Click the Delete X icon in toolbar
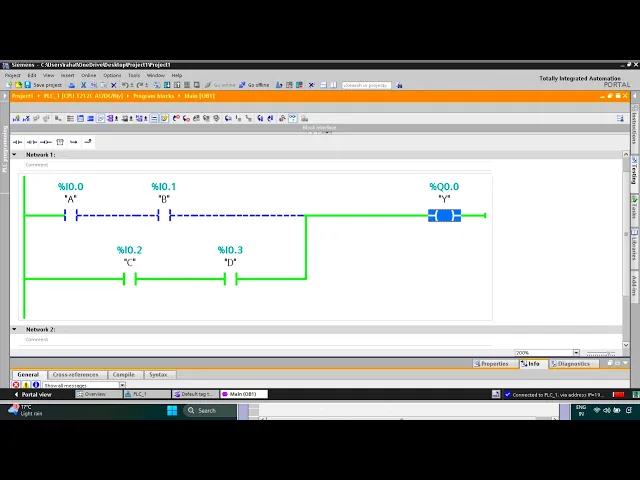This screenshot has height=480, width=640. tap(113, 85)
